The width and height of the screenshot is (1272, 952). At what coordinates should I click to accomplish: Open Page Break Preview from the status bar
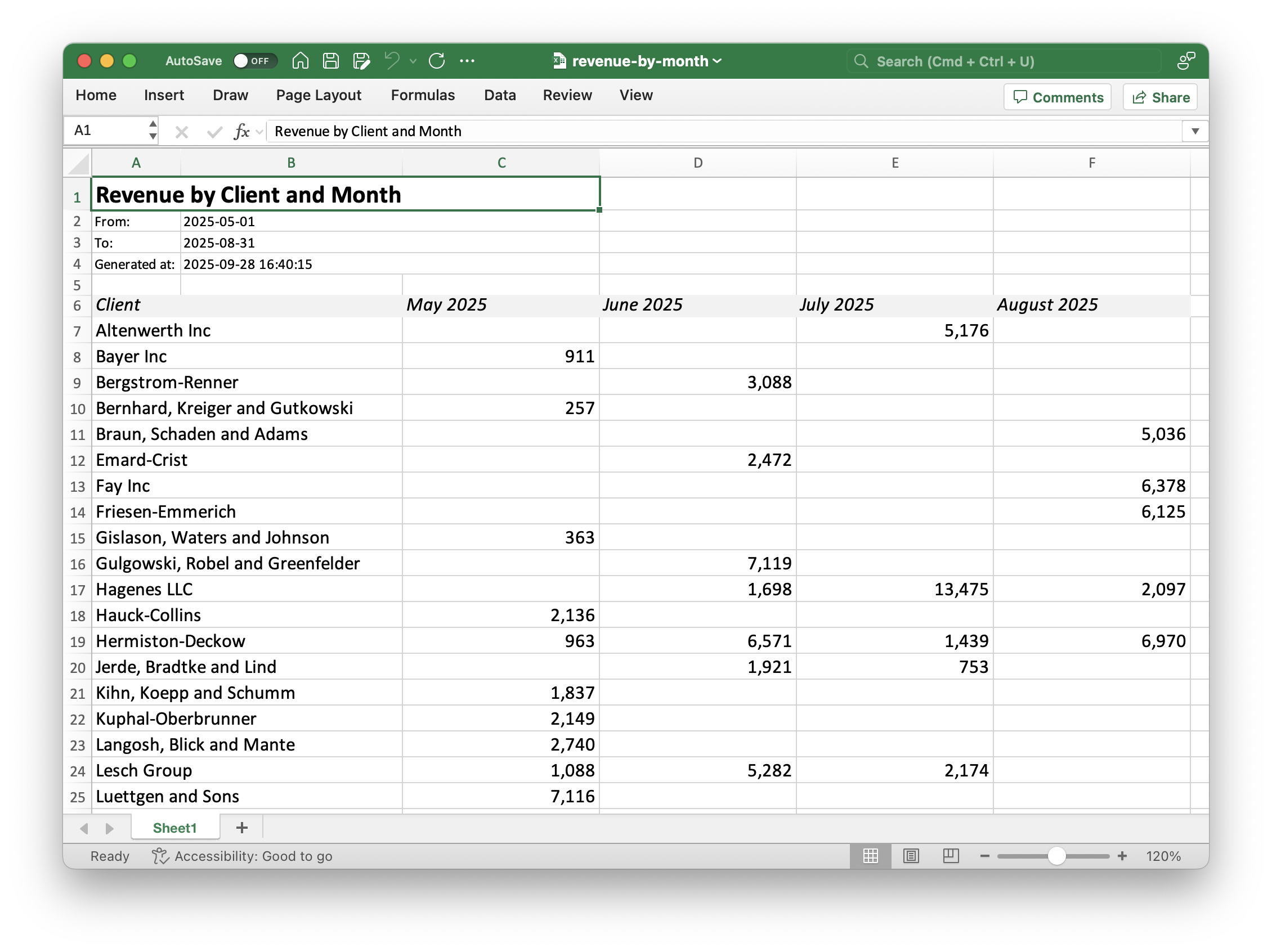click(951, 856)
